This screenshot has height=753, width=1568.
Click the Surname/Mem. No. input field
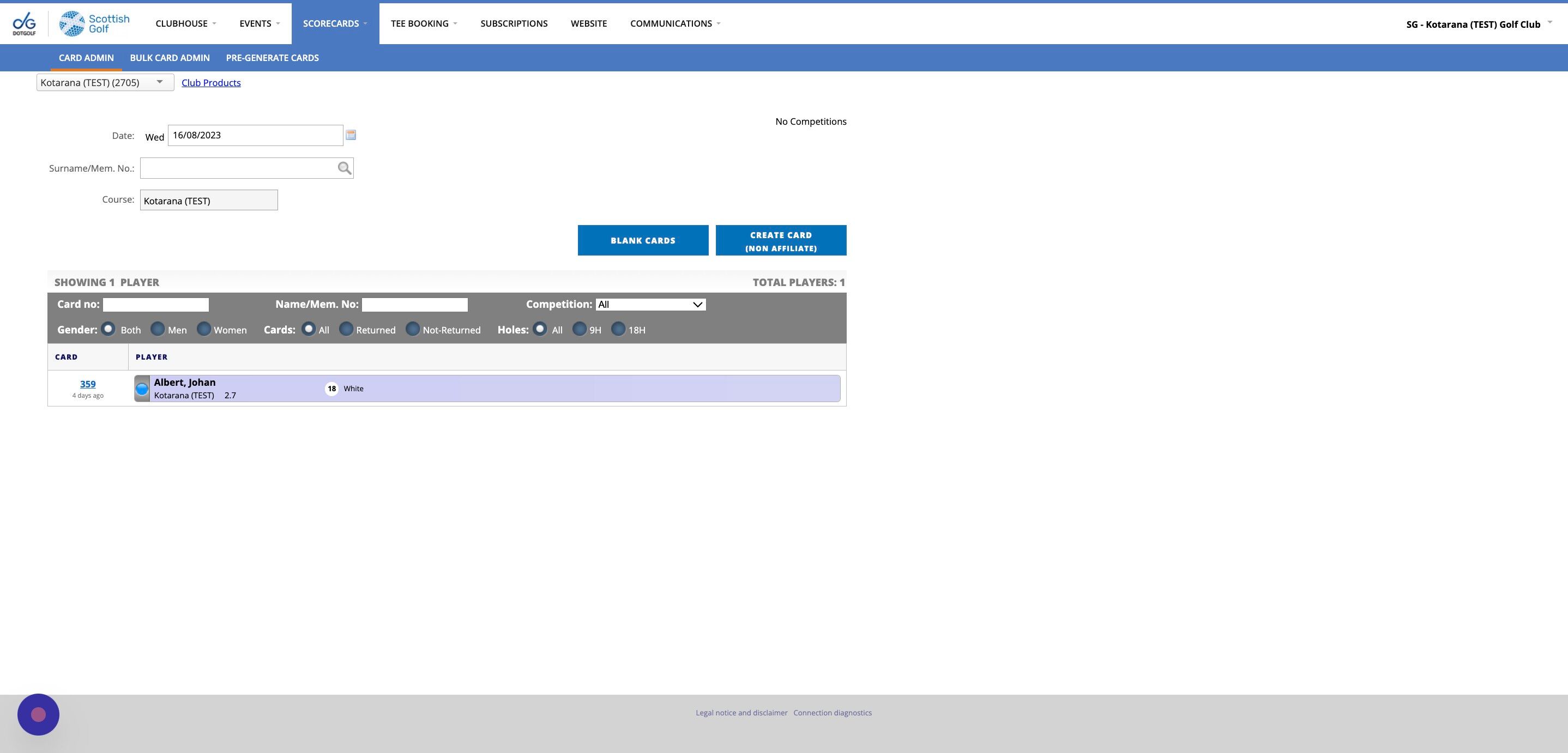pos(237,168)
